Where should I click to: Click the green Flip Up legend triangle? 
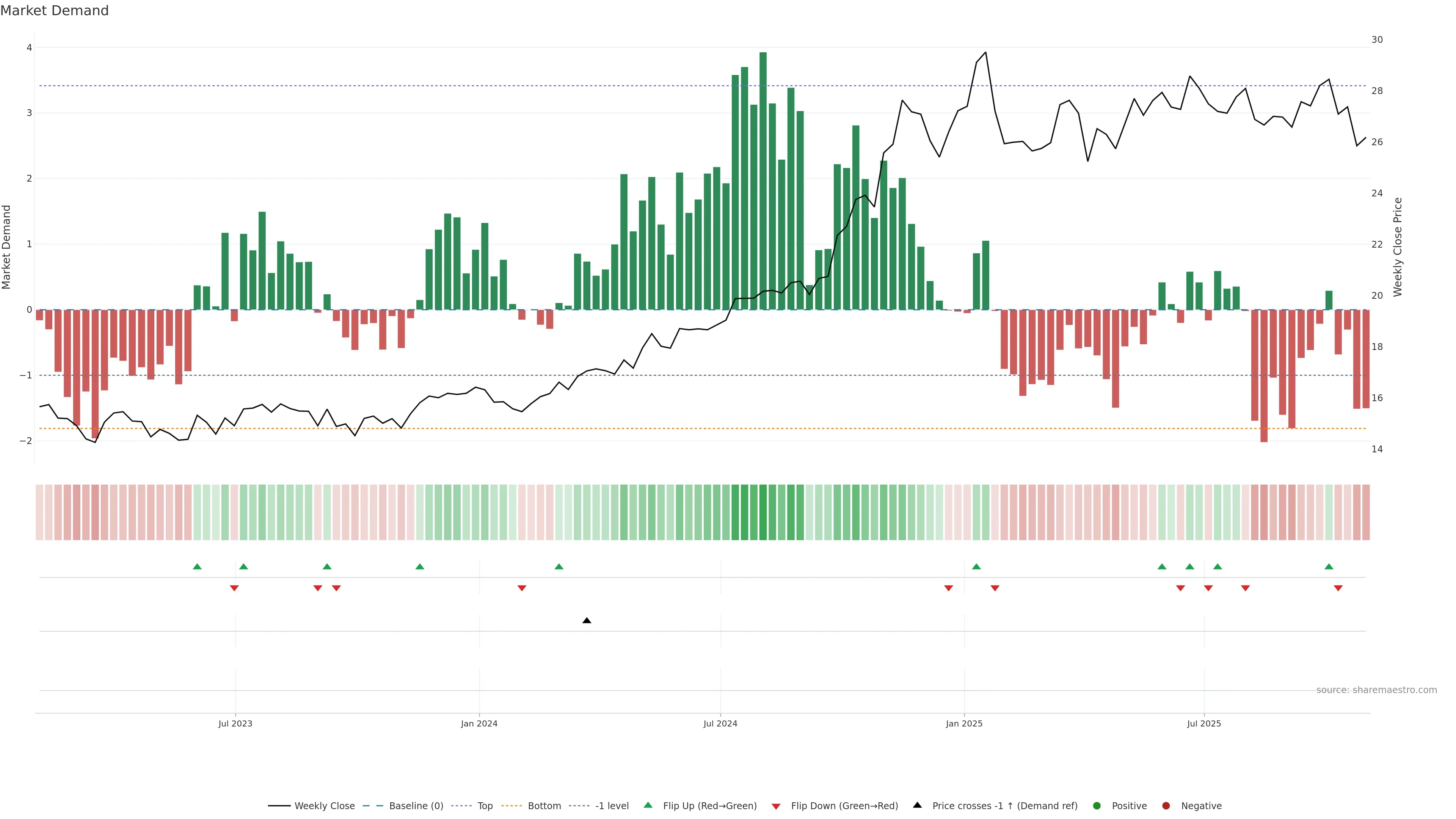648,805
